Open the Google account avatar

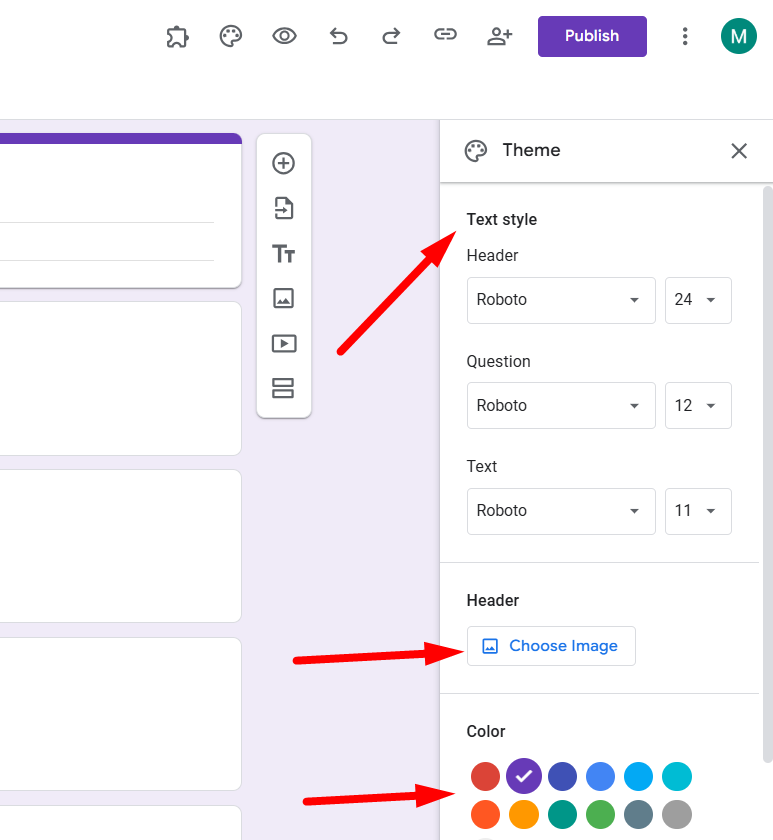[738, 36]
